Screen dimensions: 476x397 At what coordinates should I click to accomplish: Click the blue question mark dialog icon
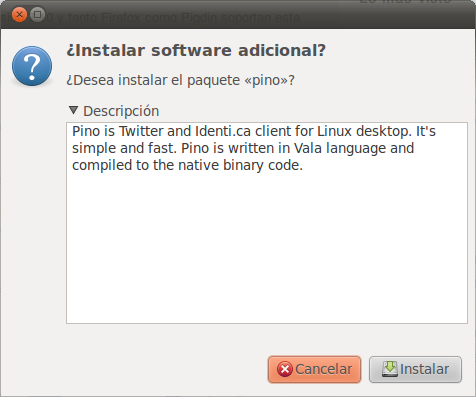32,66
